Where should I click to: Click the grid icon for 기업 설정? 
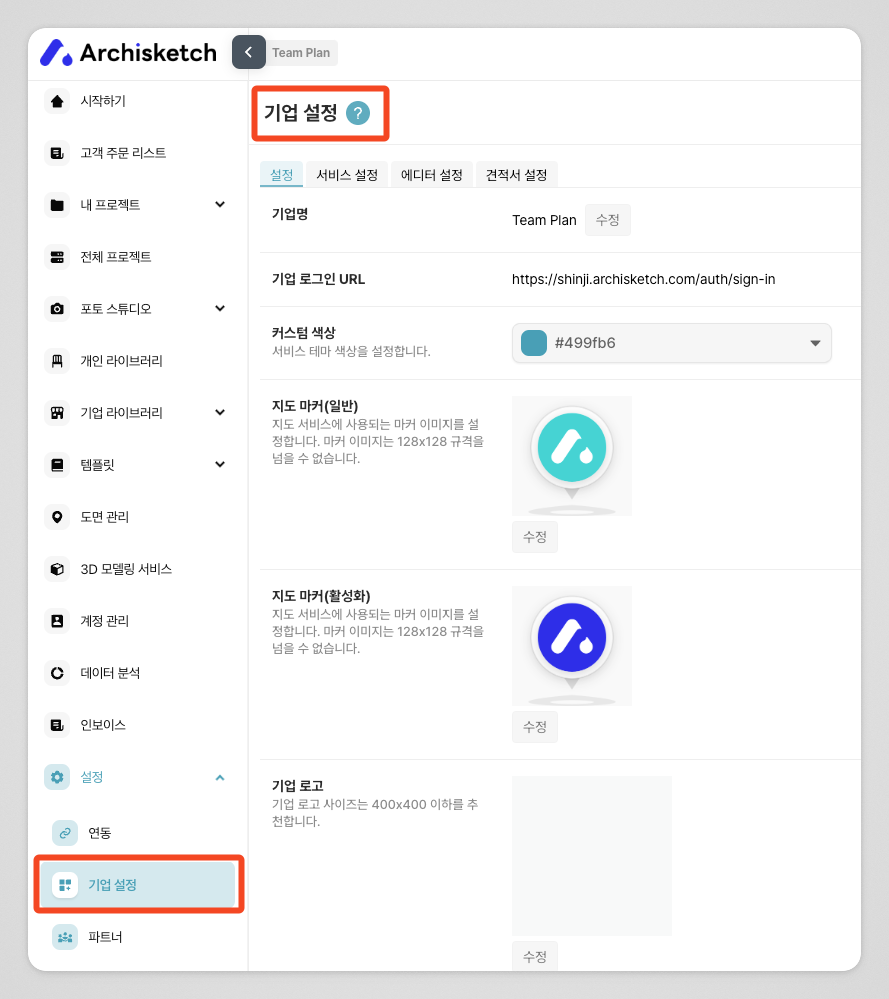point(65,885)
